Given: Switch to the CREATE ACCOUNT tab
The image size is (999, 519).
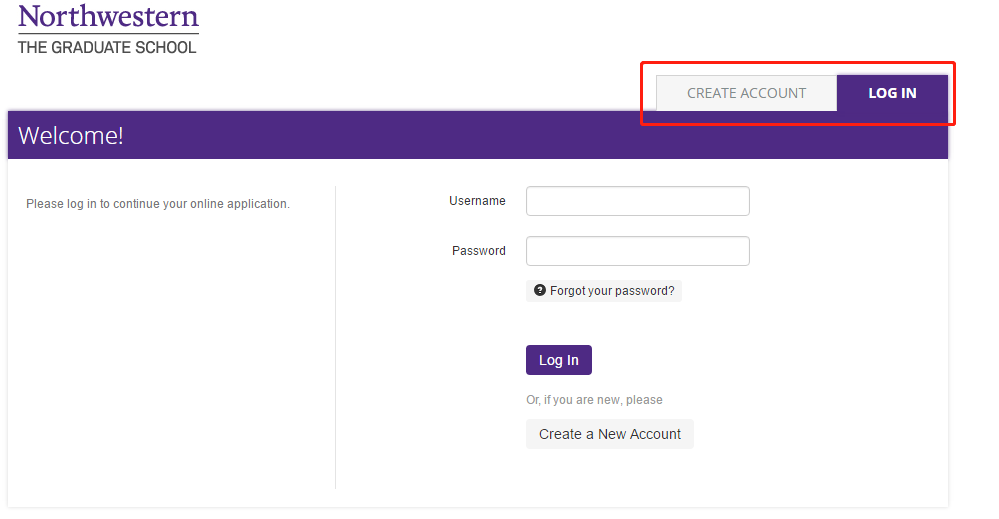Looking at the screenshot, I should (x=746, y=93).
